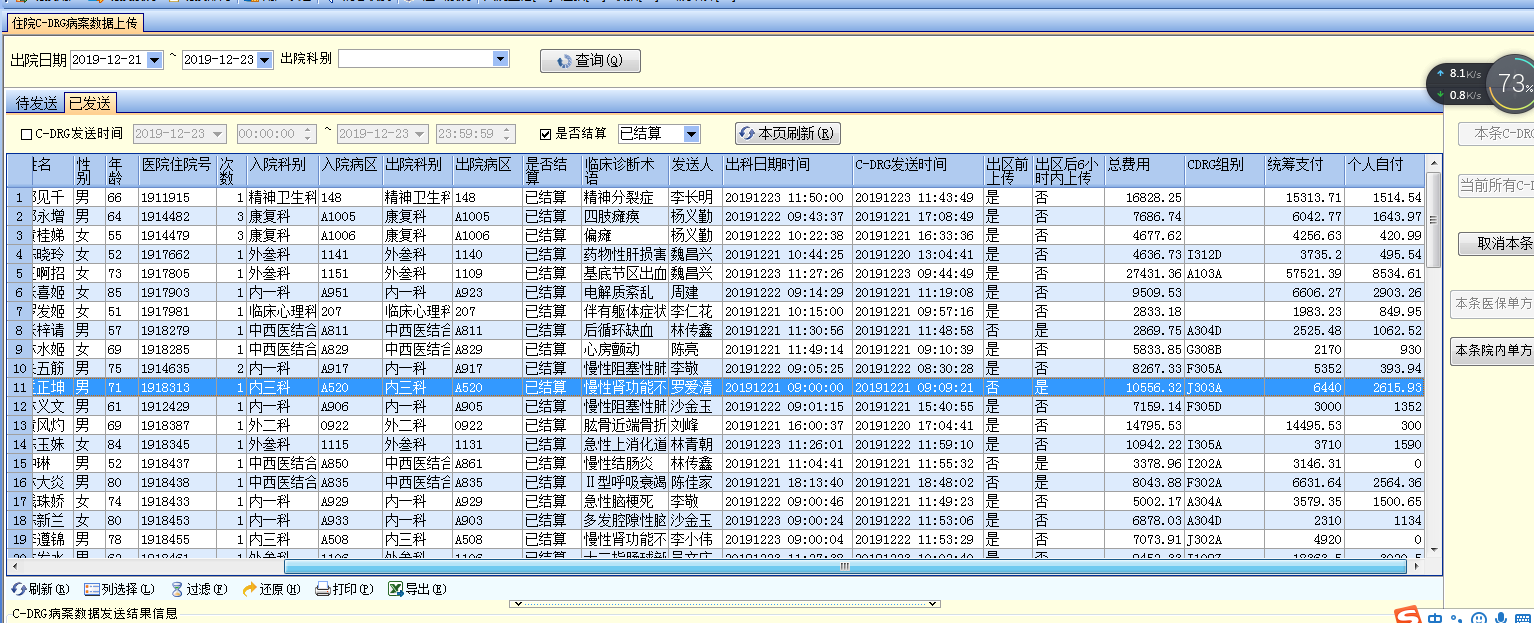Click the 出科日期时间 column header

(787, 170)
